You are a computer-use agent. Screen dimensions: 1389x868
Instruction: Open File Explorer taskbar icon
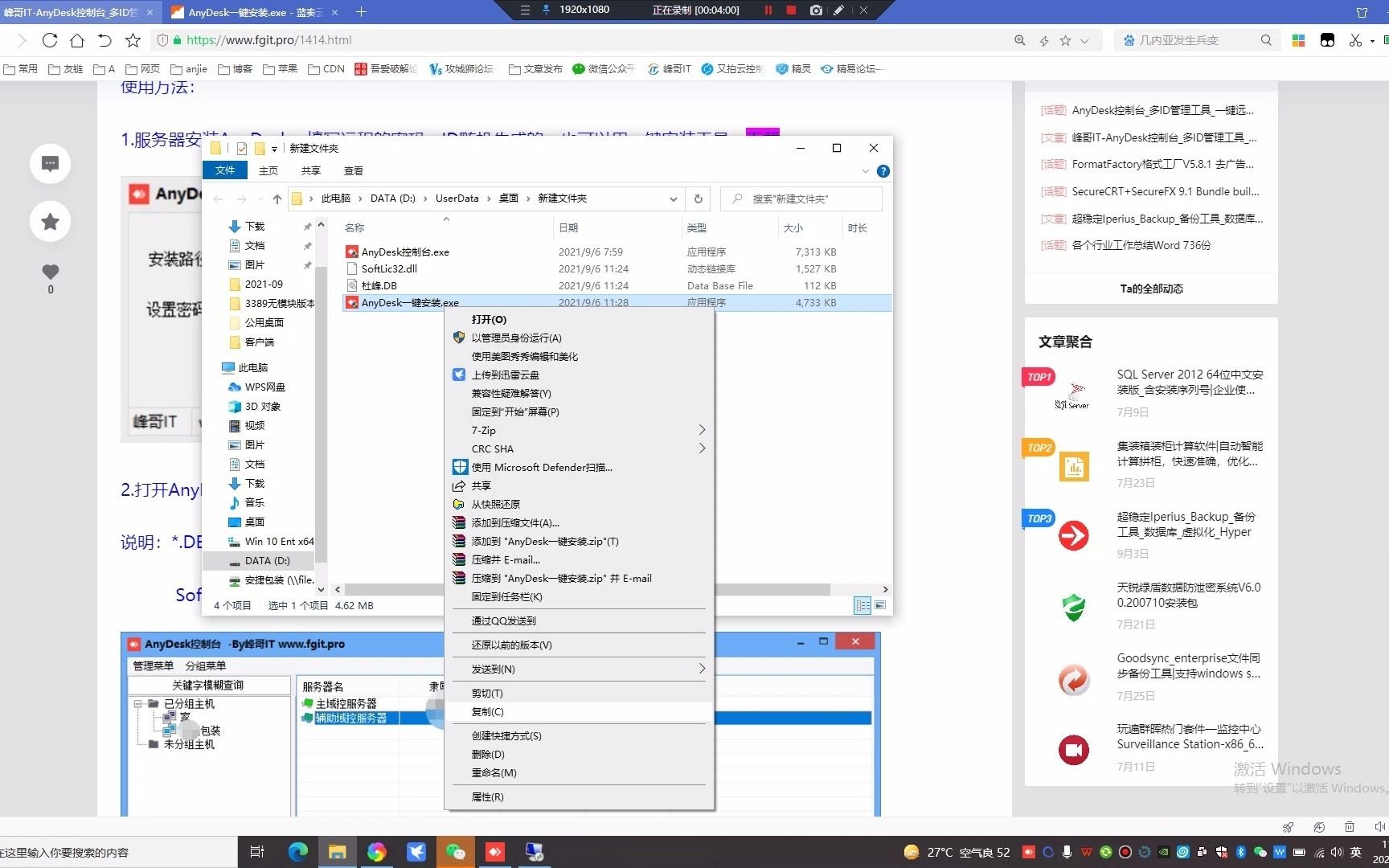pos(337,852)
